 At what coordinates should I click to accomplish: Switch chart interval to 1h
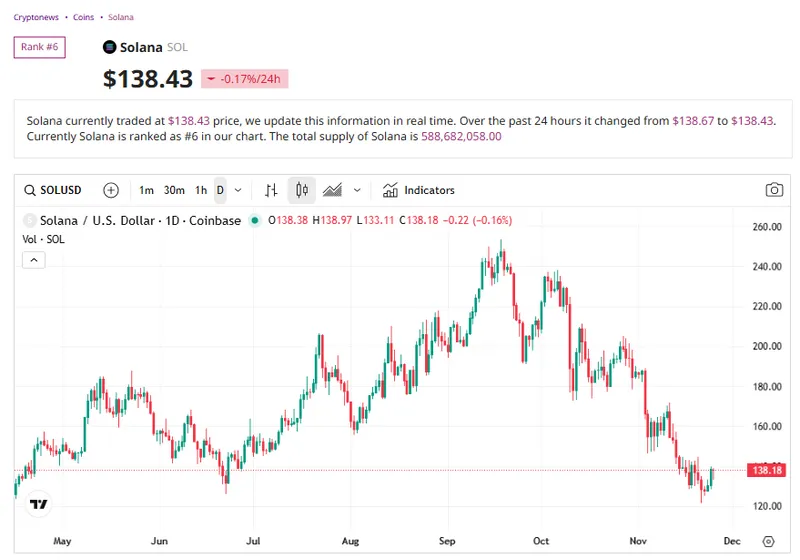[x=201, y=190]
